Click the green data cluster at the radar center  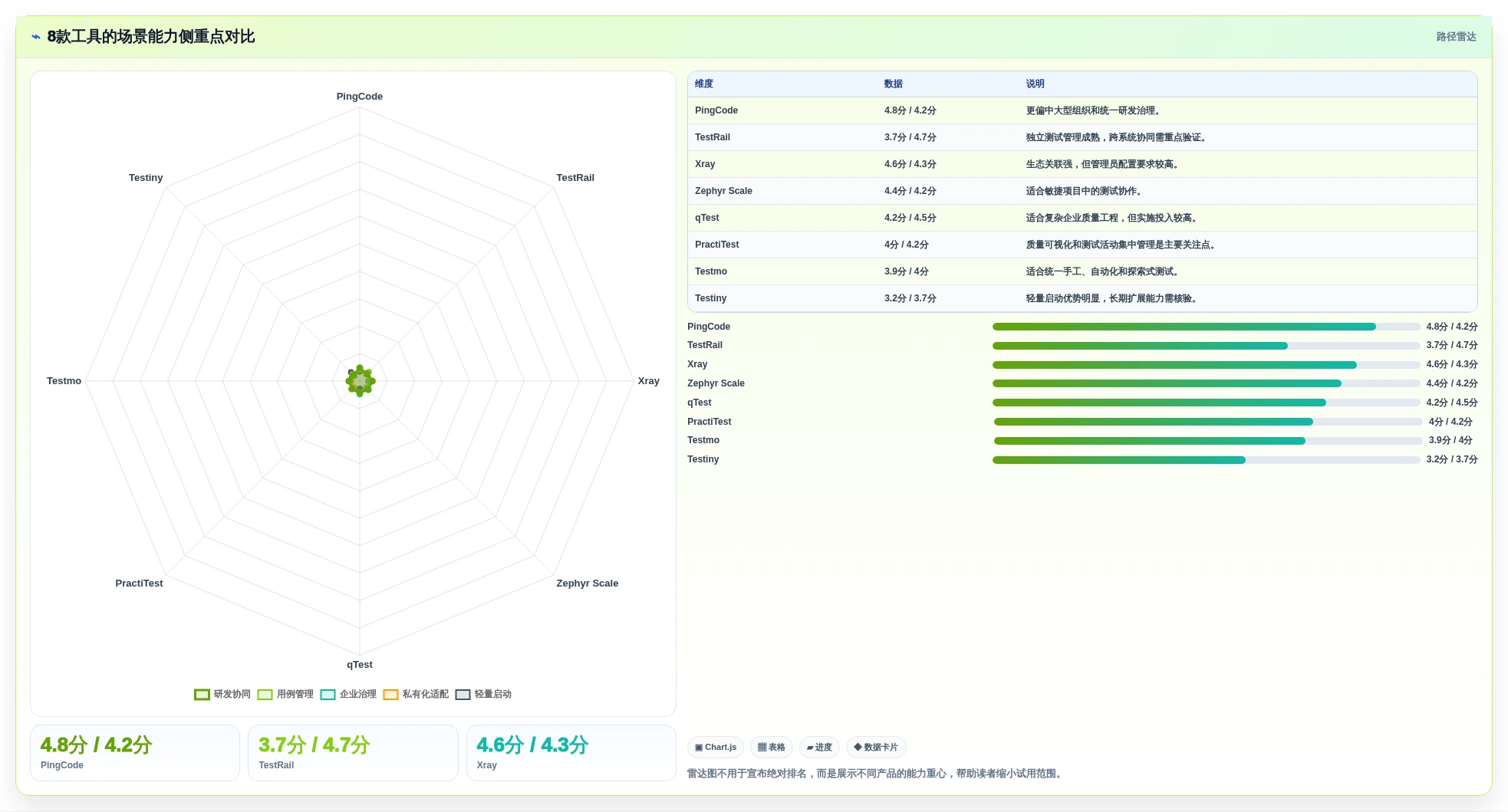(x=360, y=380)
